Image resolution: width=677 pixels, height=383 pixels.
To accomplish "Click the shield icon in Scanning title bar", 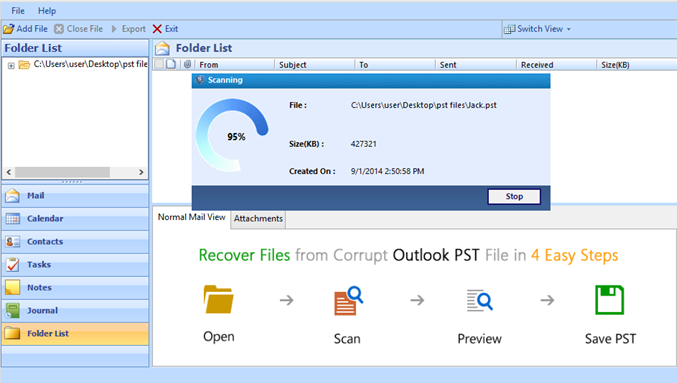I will [199, 80].
